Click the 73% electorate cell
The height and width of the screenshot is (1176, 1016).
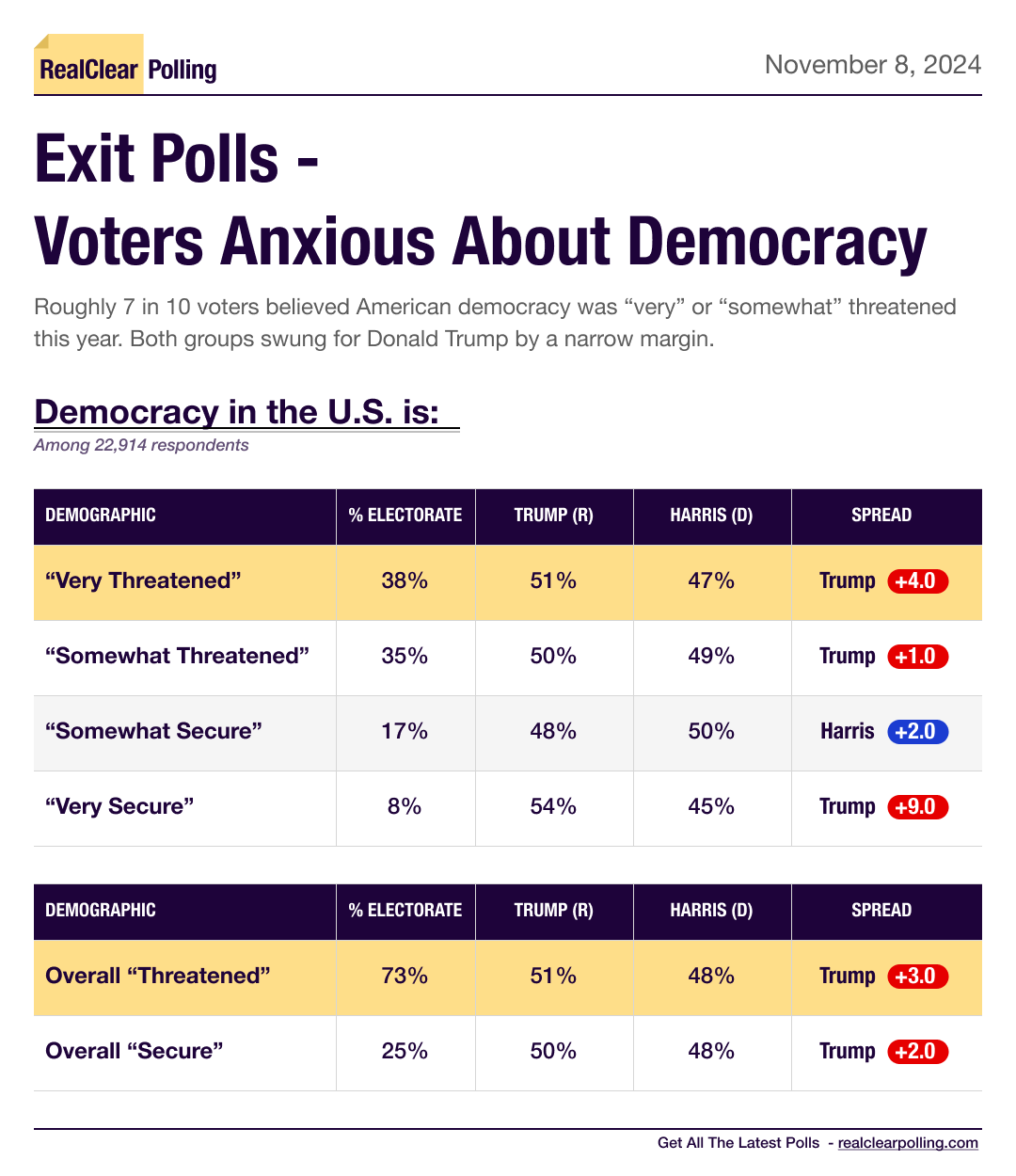(405, 976)
